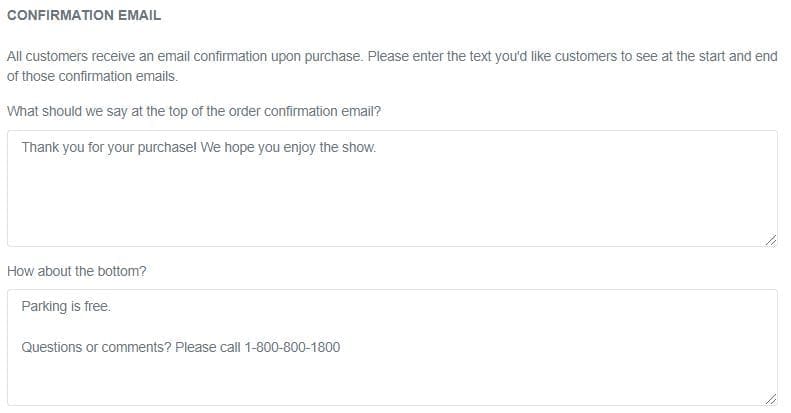Viewport: 791px width, 413px height.
Task: Click the word "show" in the top box
Action: pos(357,147)
